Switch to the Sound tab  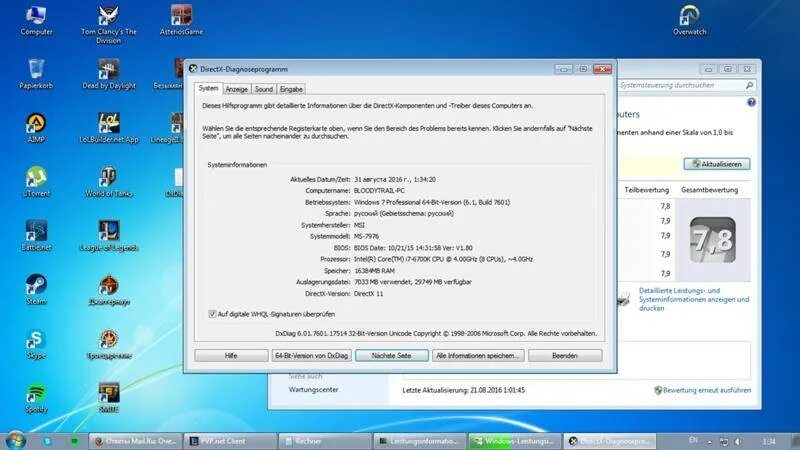pos(264,89)
